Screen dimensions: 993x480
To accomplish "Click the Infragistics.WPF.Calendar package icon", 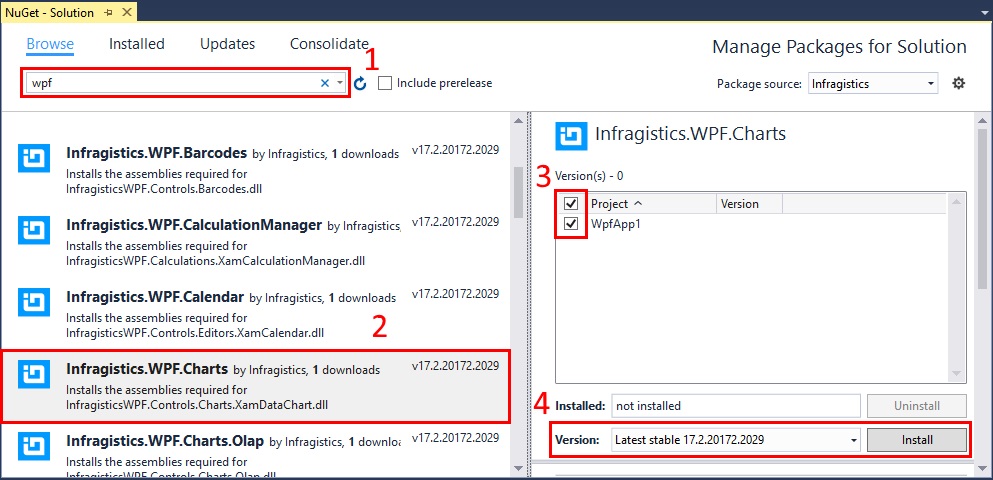I will pyautogui.click(x=34, y=303).
